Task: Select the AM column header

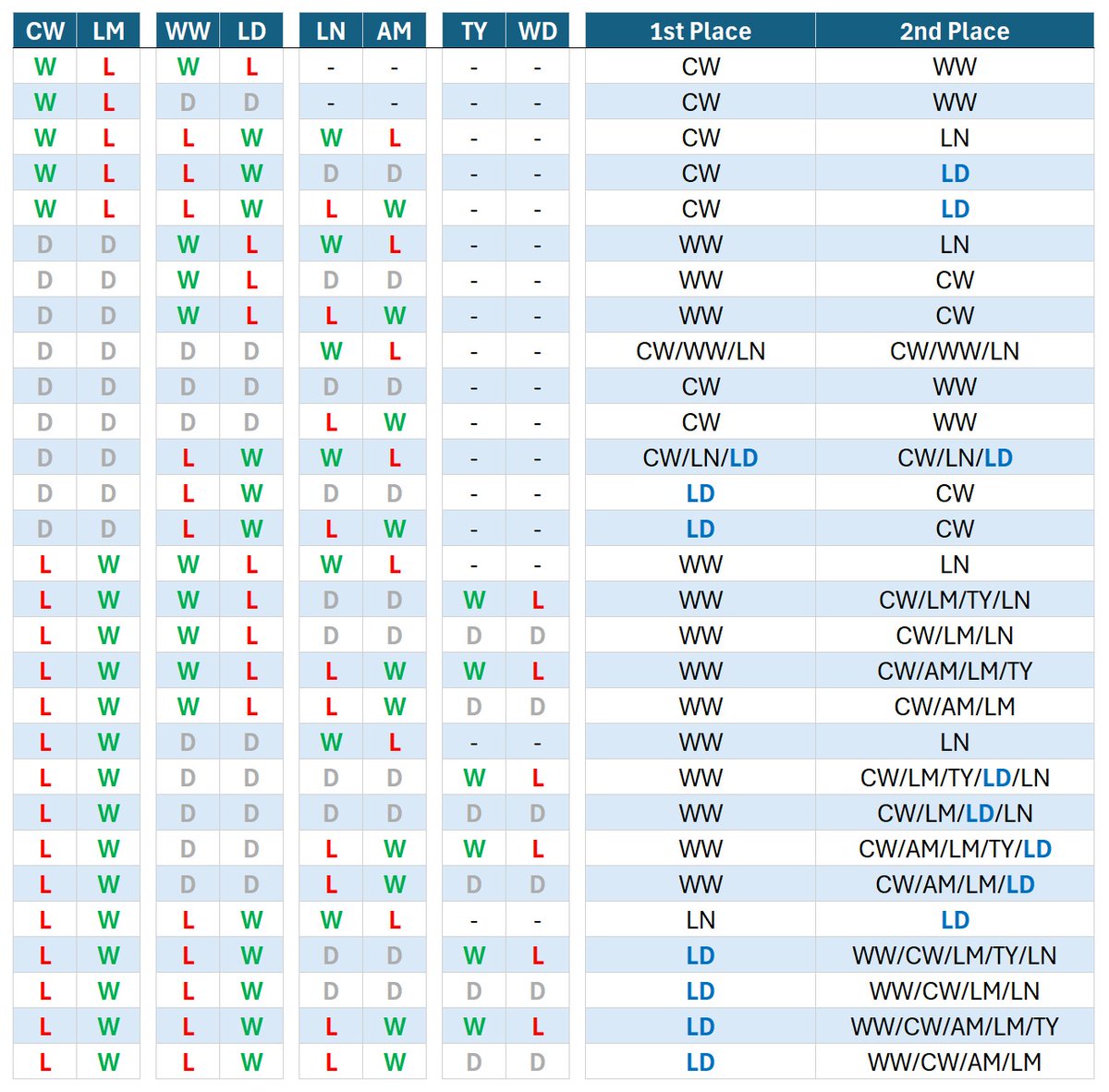Action: [x=395, y=30]
